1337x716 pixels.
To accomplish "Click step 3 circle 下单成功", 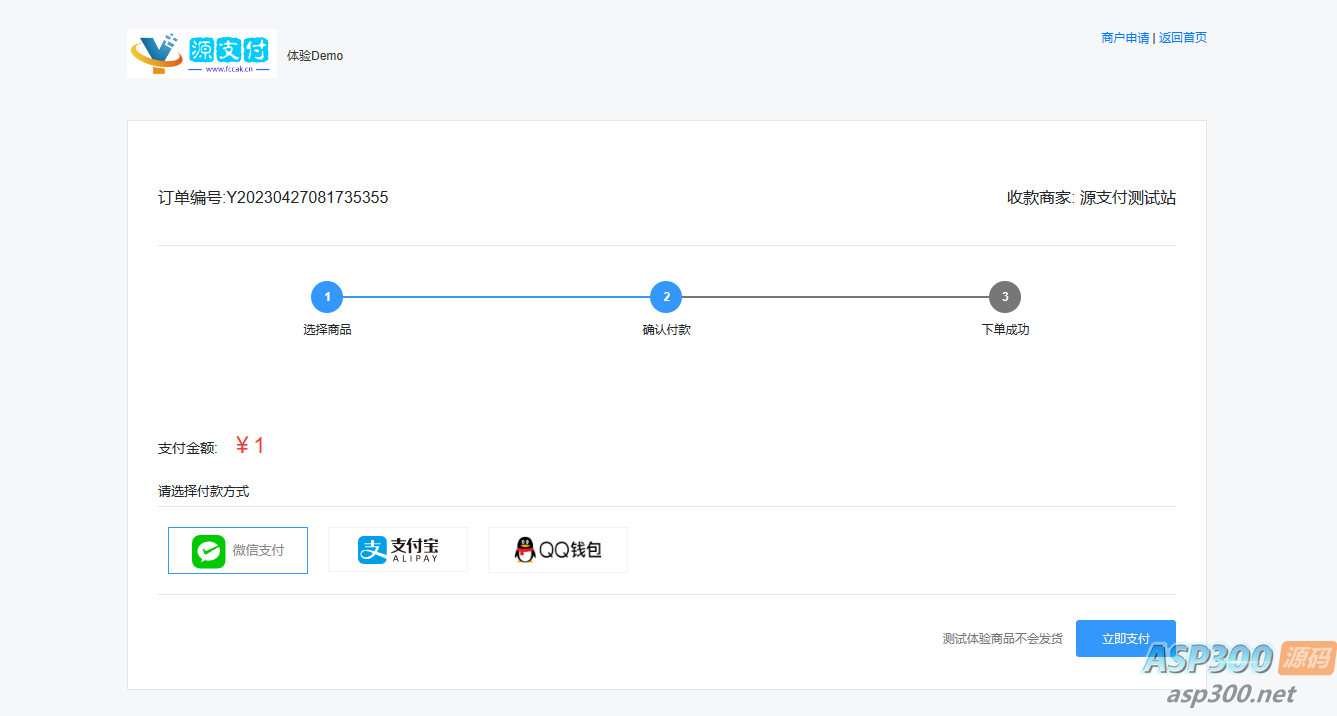I will (1005, 297).
